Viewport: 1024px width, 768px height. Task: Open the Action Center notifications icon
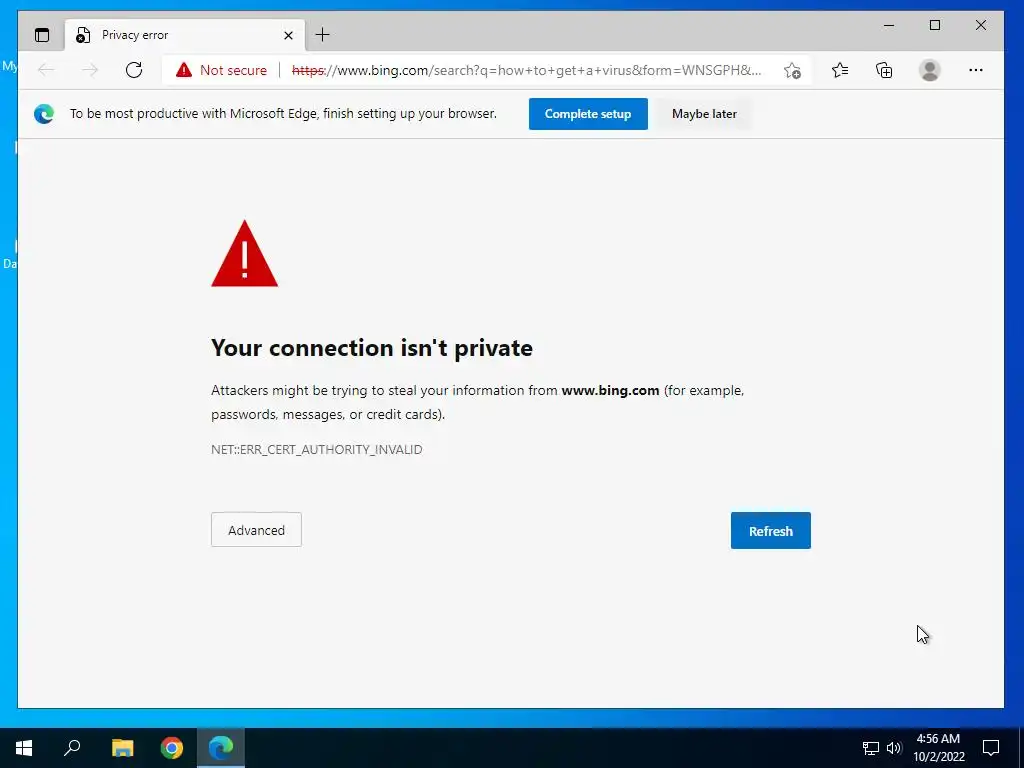tap(991, 748)
